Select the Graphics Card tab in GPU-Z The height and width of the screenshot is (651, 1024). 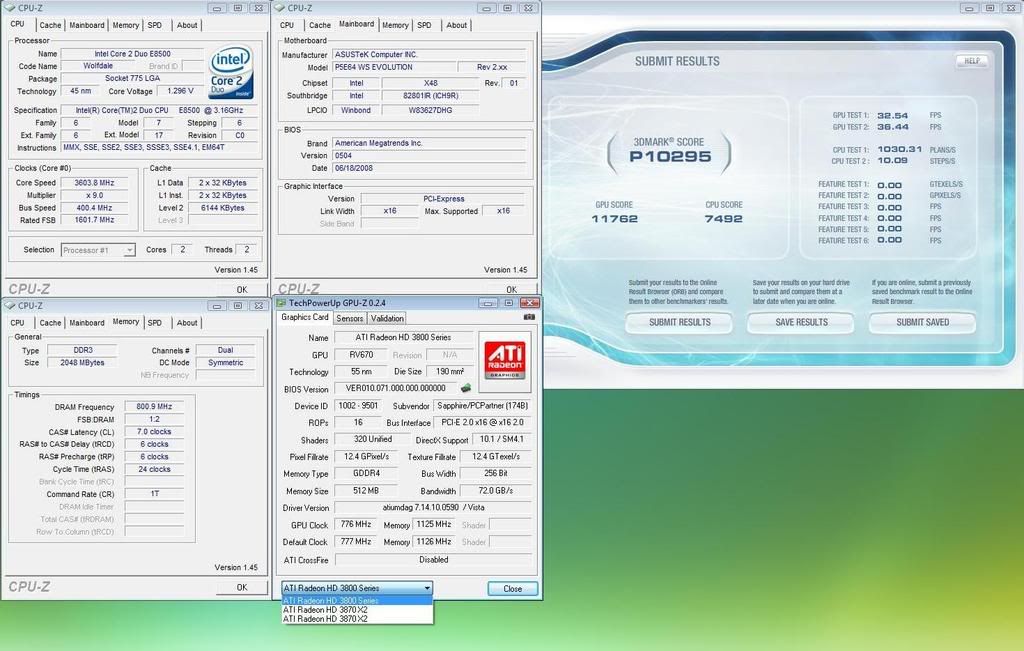pos(305,317)
